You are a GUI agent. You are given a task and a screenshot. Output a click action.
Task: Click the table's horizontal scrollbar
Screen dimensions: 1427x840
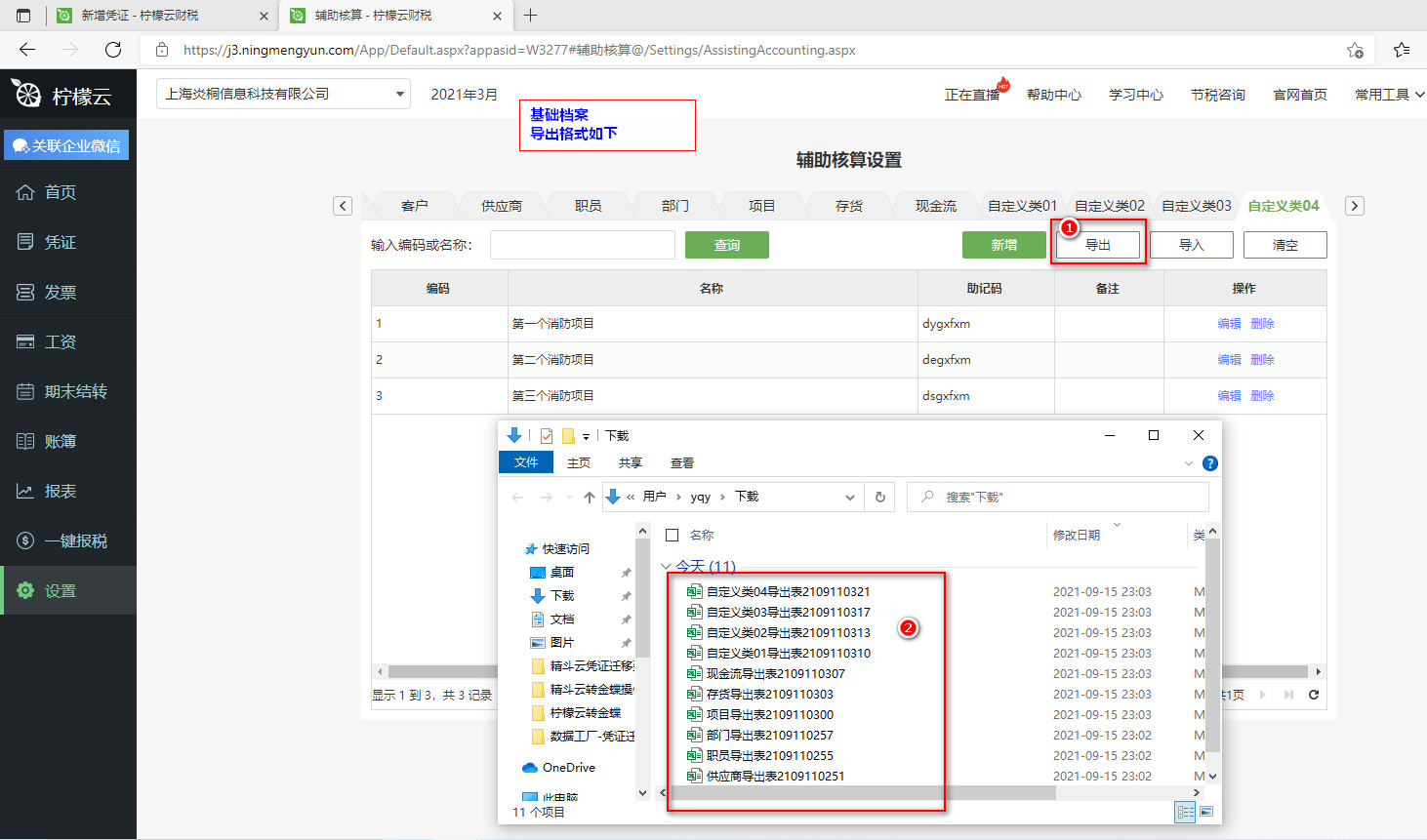[x=439, y=671]
